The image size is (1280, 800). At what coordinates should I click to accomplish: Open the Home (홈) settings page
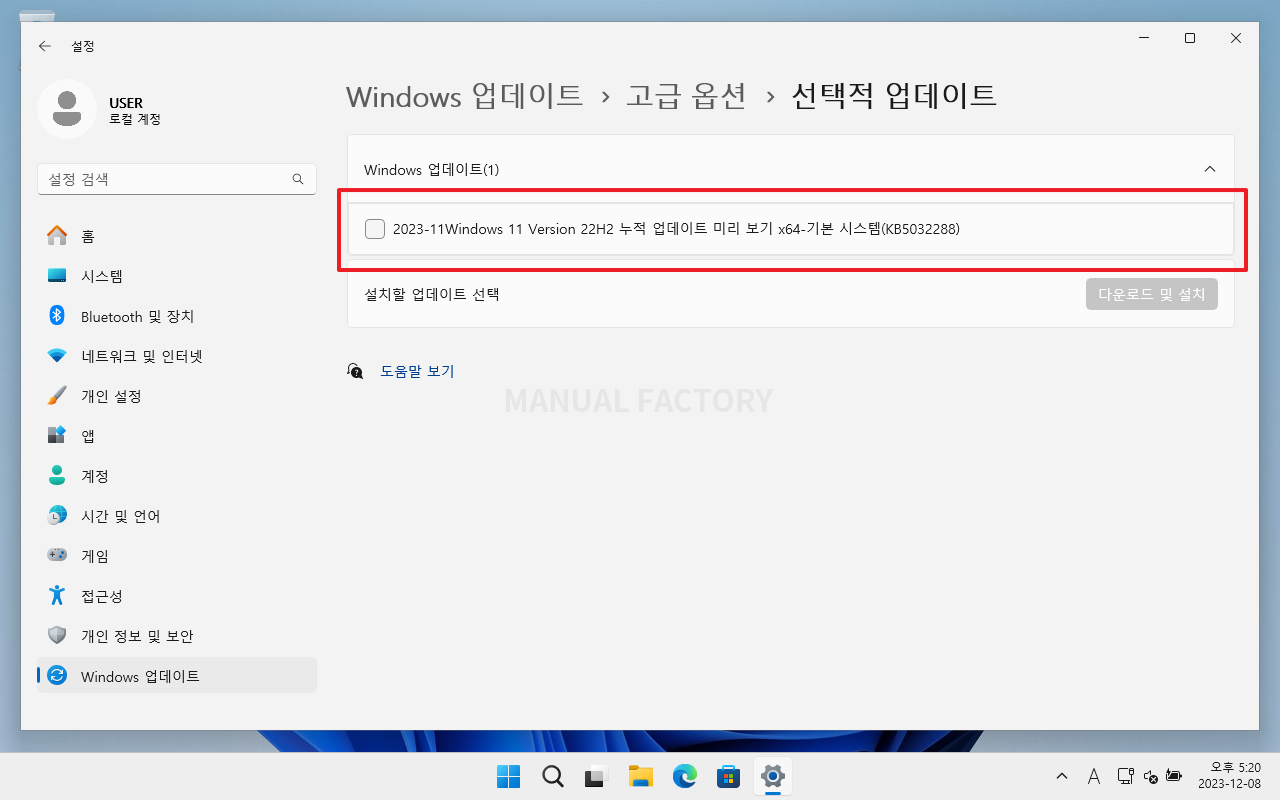177,236
